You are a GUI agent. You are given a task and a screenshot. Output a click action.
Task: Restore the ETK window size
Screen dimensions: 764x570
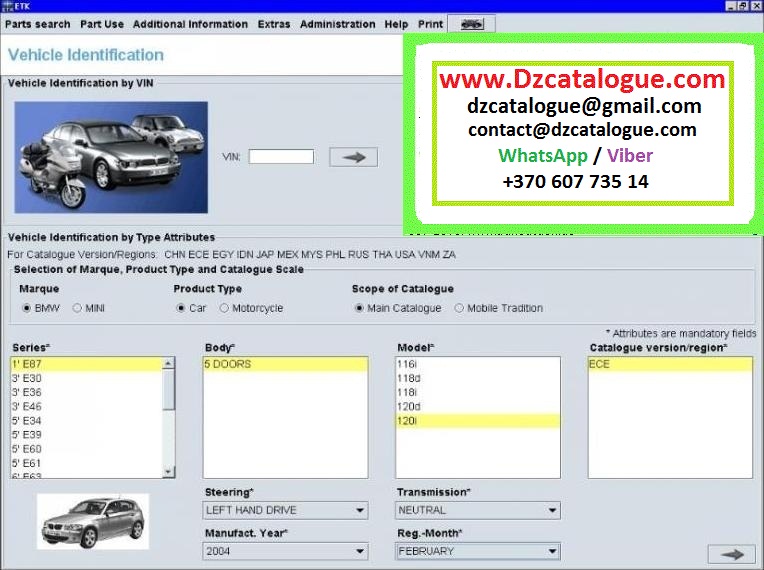pyautogui.click(x=743, y=6)
